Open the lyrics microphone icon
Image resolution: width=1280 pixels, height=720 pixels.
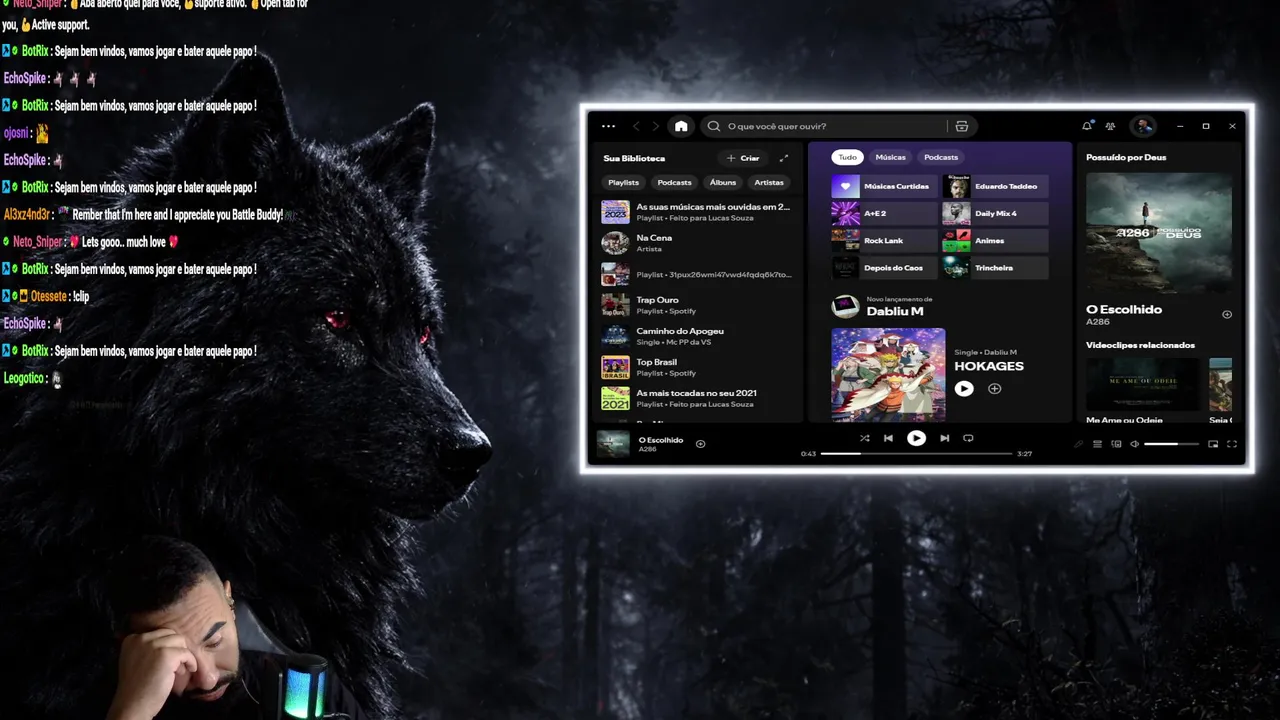point(1078,444)
